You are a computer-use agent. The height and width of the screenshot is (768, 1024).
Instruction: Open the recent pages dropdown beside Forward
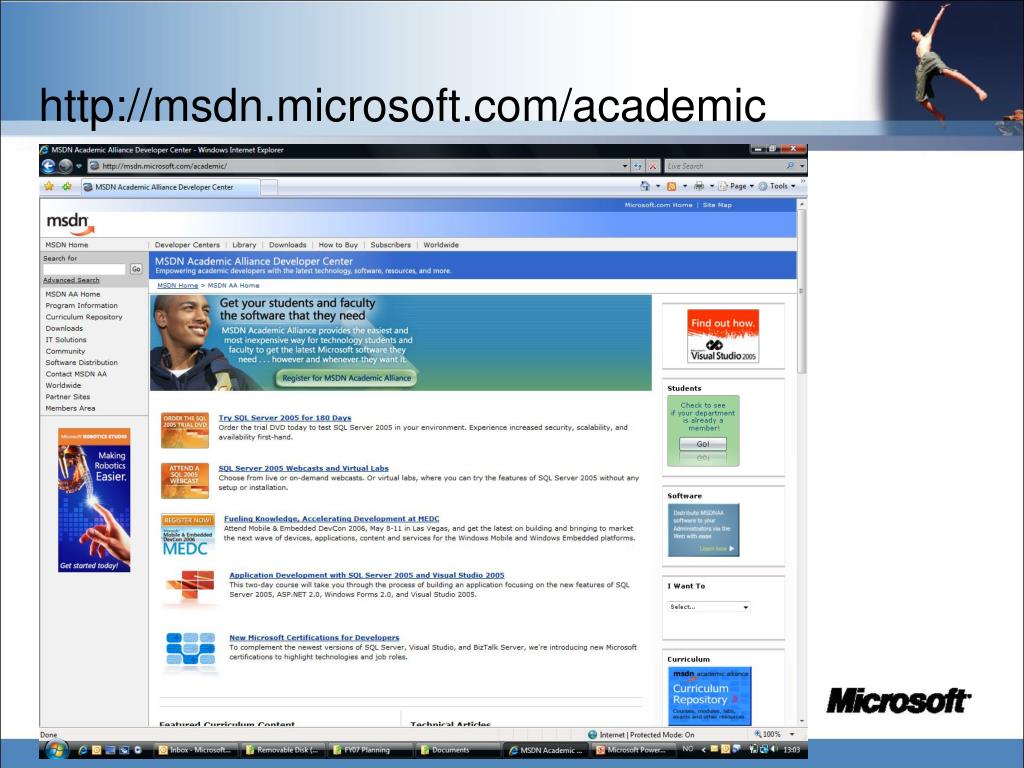pos(79,167)
